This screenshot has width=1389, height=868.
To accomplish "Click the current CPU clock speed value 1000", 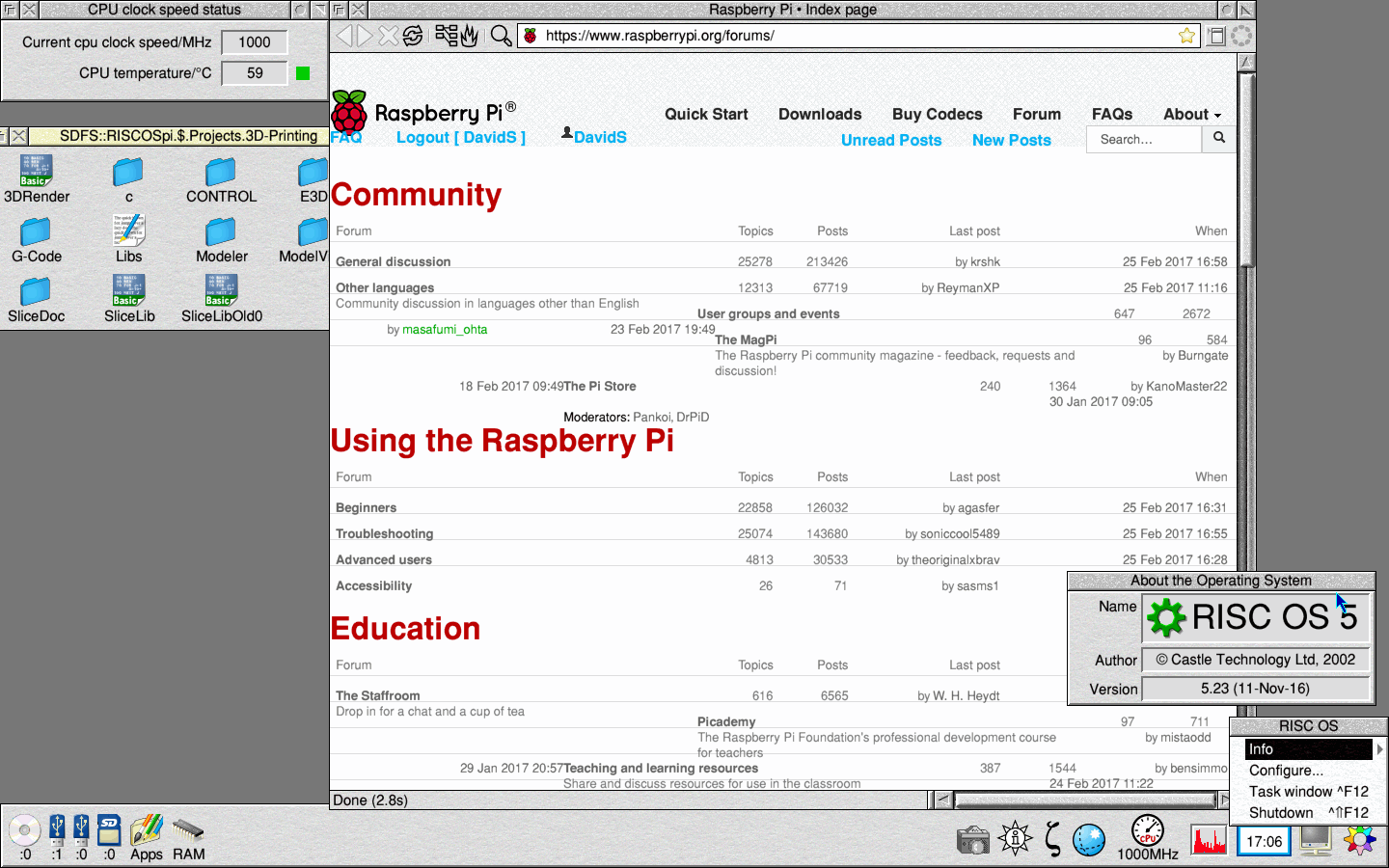I will 255,42.
